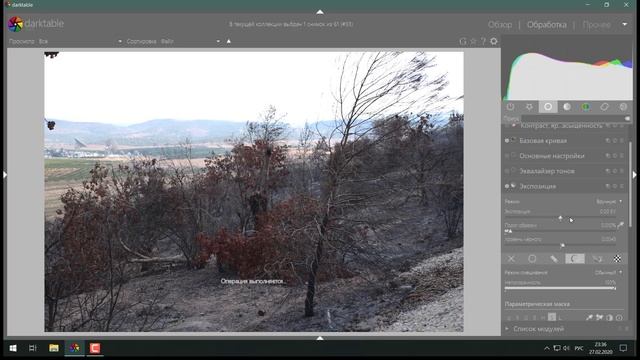Reverse sort order triangle button
The height and width of the screenshot is (360, 640).
(229, 41)
